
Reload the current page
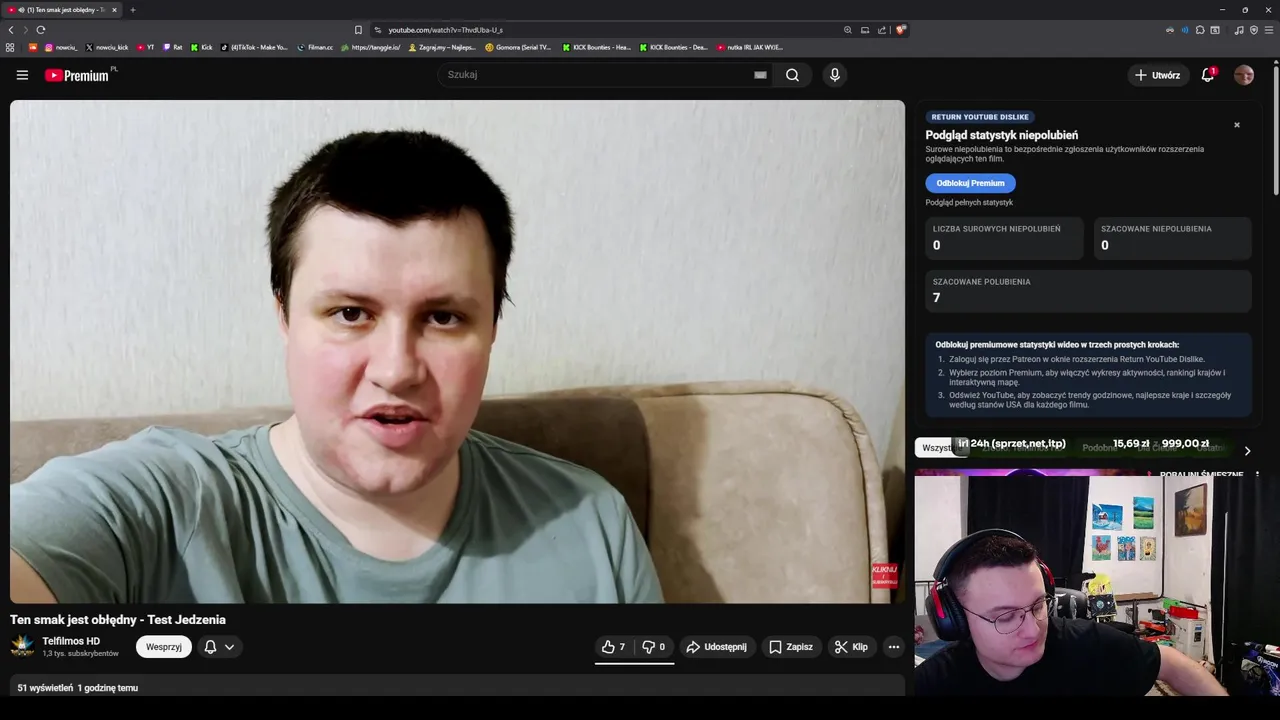pyautogui.click(x=41, y=30)
